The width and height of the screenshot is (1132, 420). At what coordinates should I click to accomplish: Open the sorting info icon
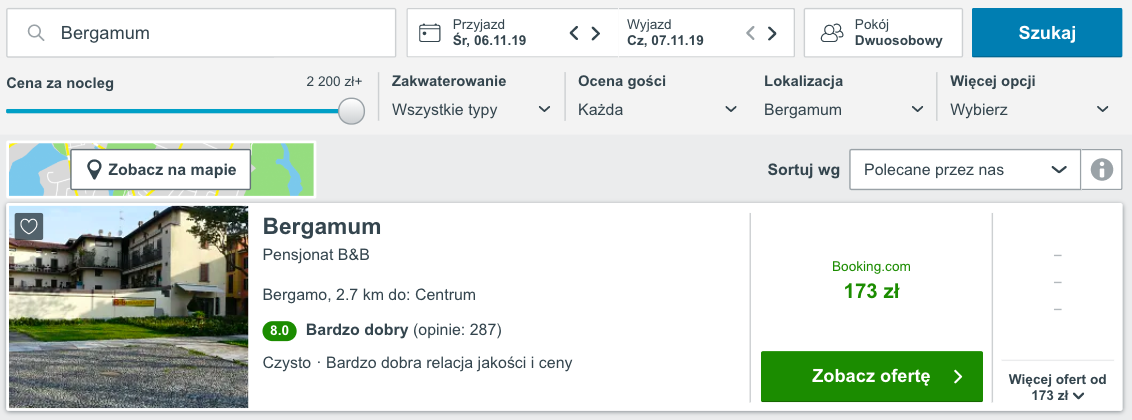click(x=1102, y=170)
